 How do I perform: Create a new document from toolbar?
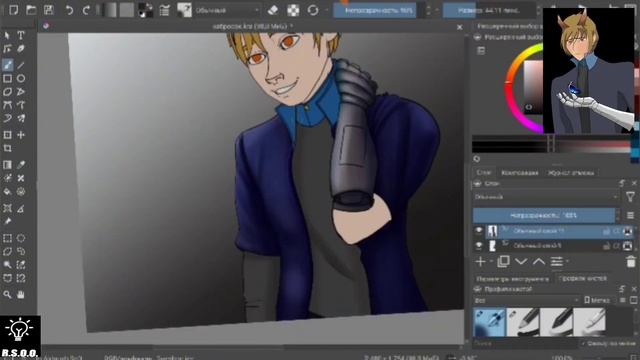[13, 10]
